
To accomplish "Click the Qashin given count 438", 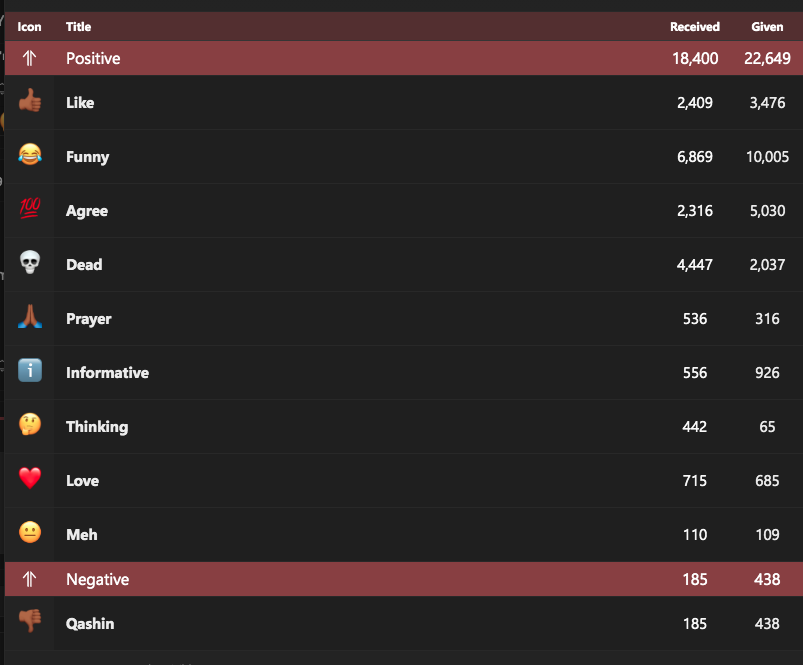I will coord(767,624).
